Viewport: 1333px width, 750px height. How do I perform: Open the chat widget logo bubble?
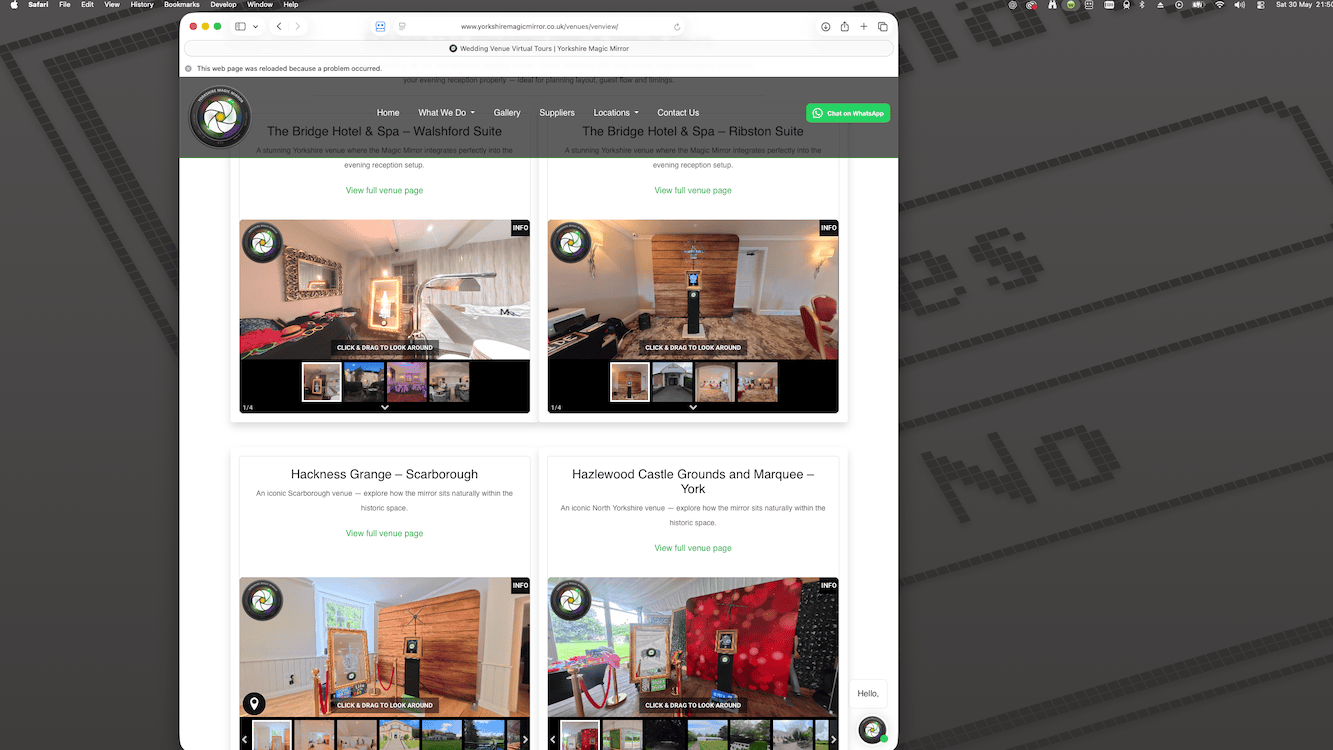point(872,730)
